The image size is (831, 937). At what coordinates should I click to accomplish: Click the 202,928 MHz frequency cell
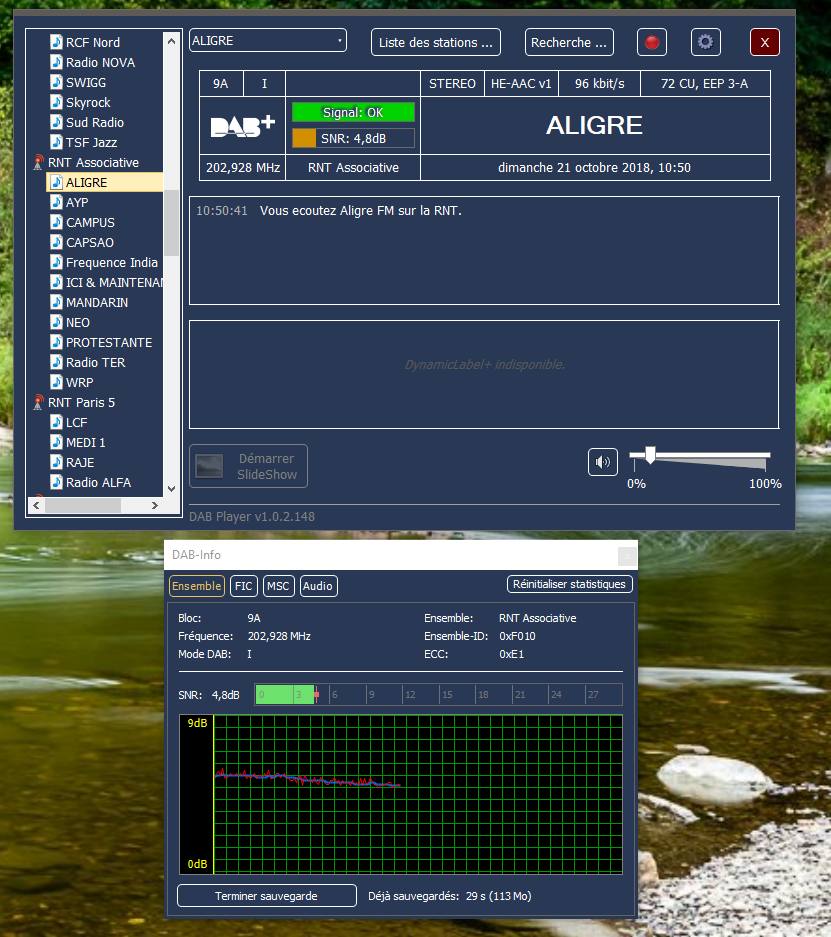click(243, 167)
